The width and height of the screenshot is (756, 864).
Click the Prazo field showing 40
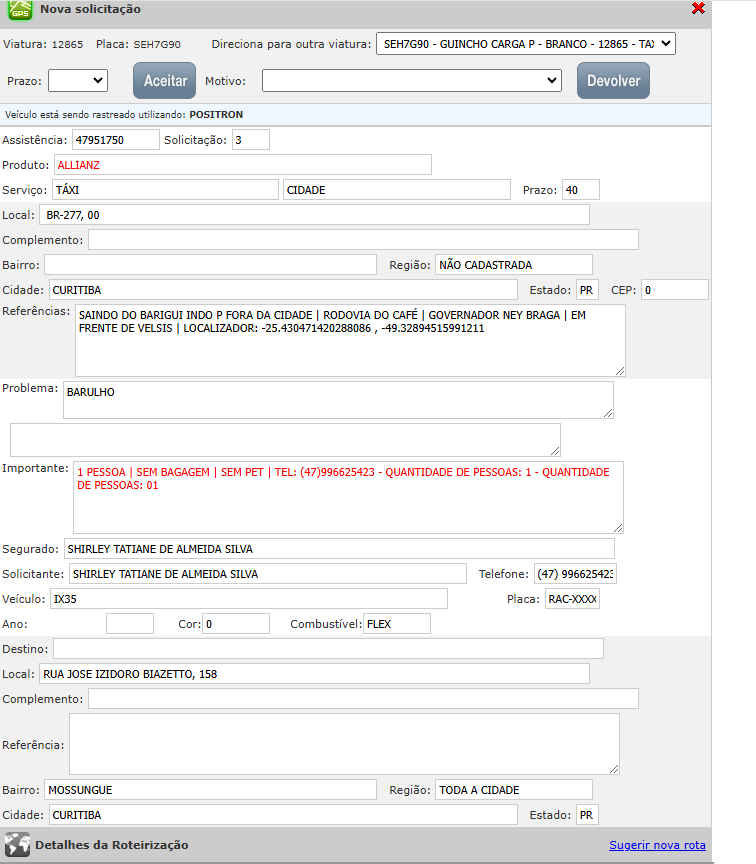pos(581,190)
